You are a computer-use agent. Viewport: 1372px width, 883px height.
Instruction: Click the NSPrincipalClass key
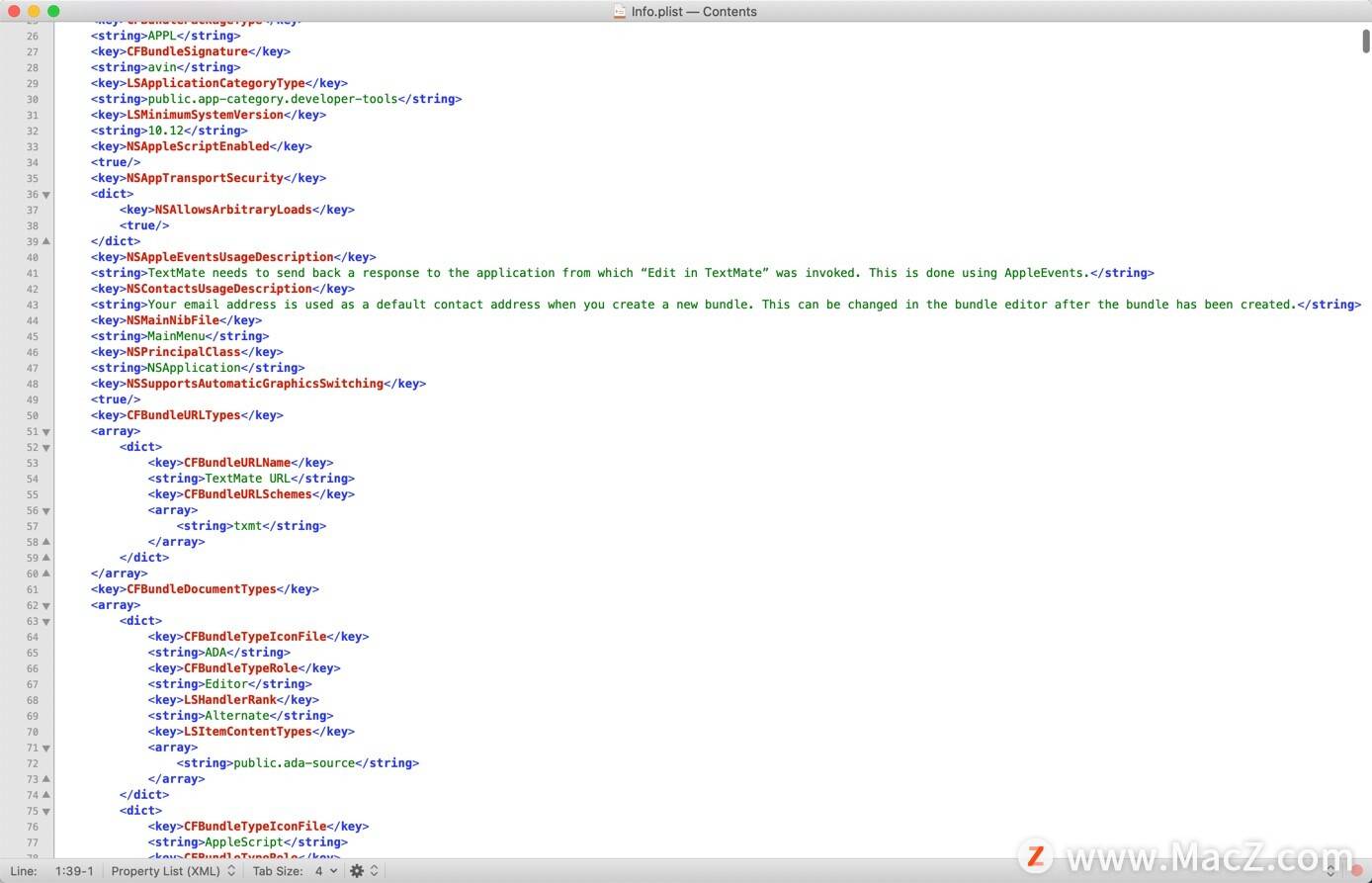184,352
